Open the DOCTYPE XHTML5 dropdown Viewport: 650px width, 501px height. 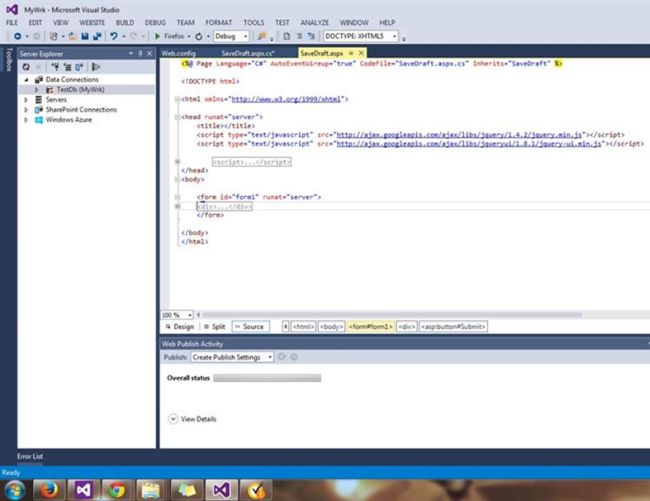[x=360, y=36]
